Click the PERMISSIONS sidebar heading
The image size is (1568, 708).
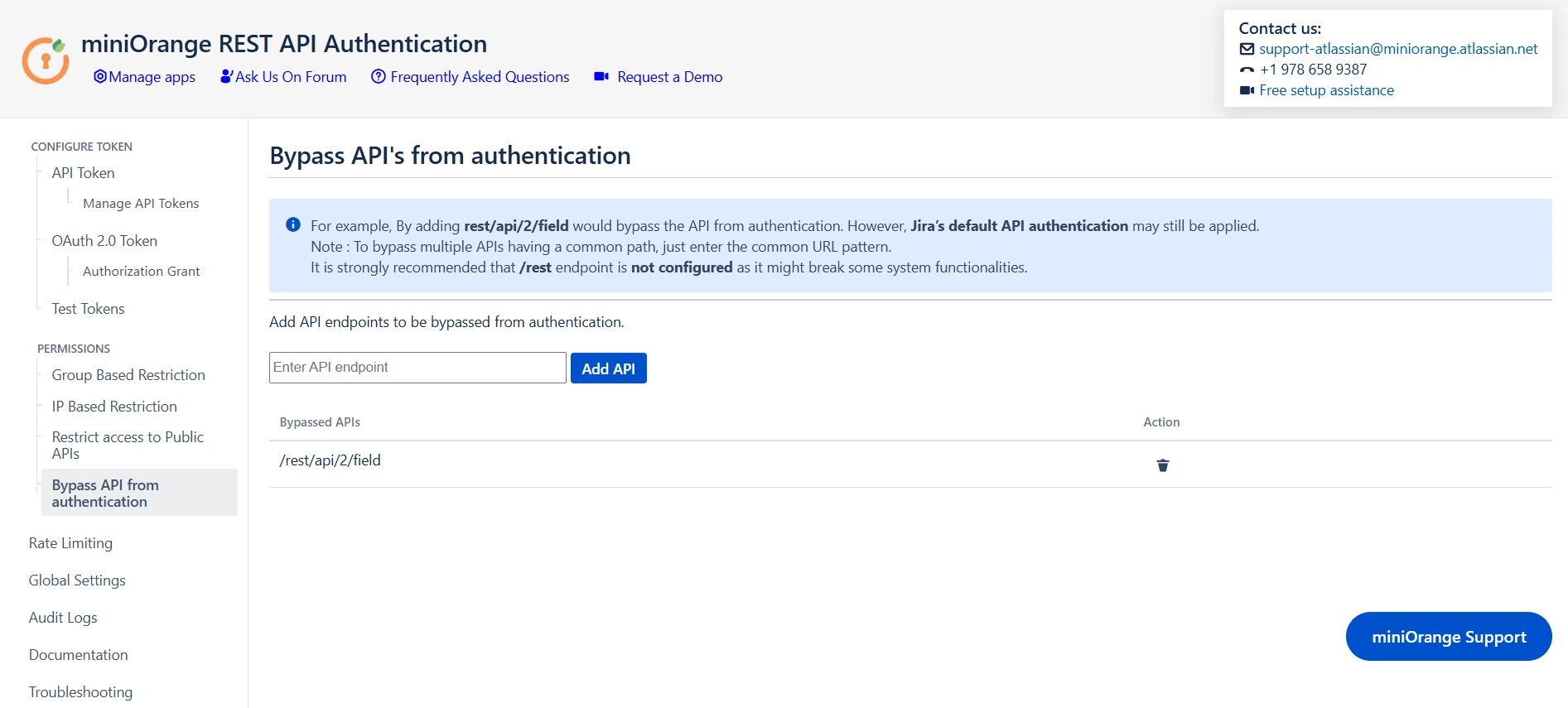74,349
